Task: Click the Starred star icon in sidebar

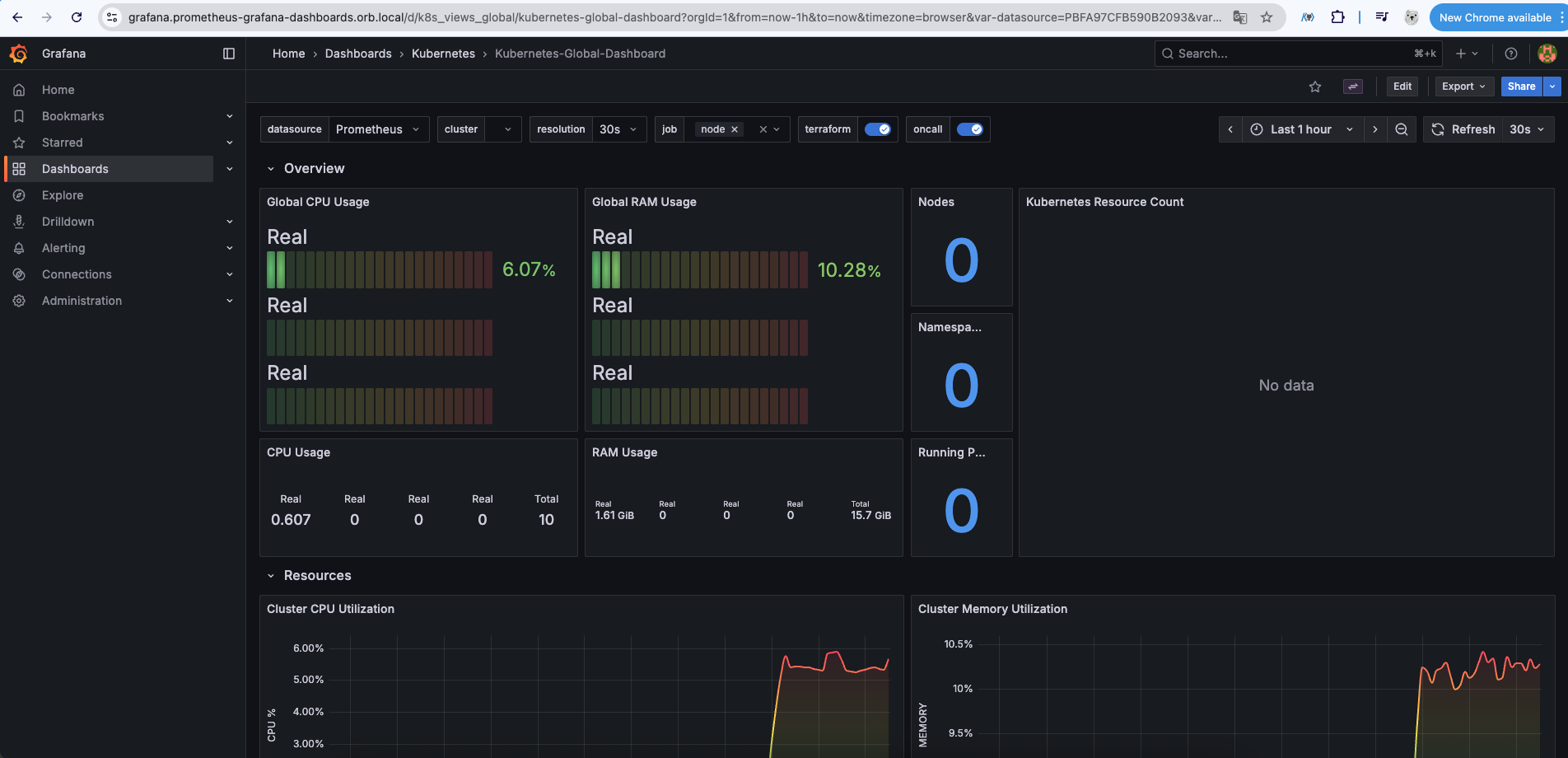Action: tap(19, 143)
